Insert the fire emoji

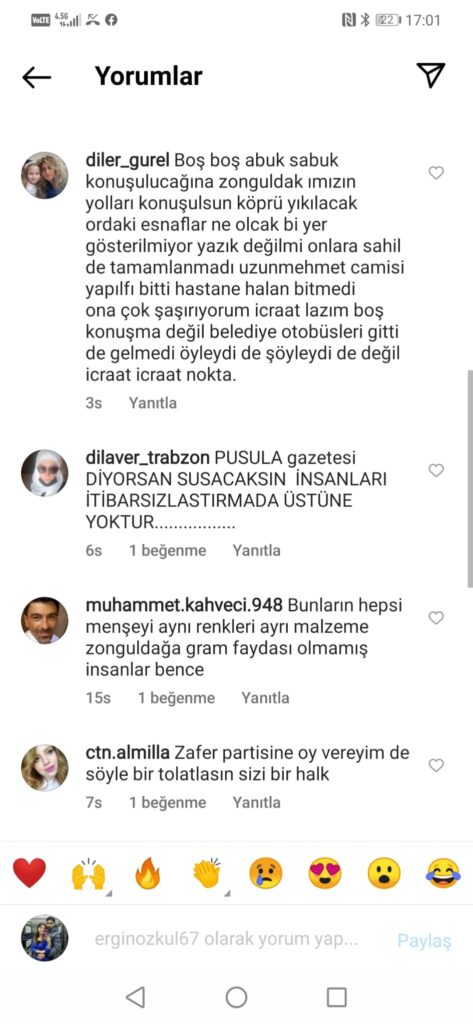click(148, 873)
